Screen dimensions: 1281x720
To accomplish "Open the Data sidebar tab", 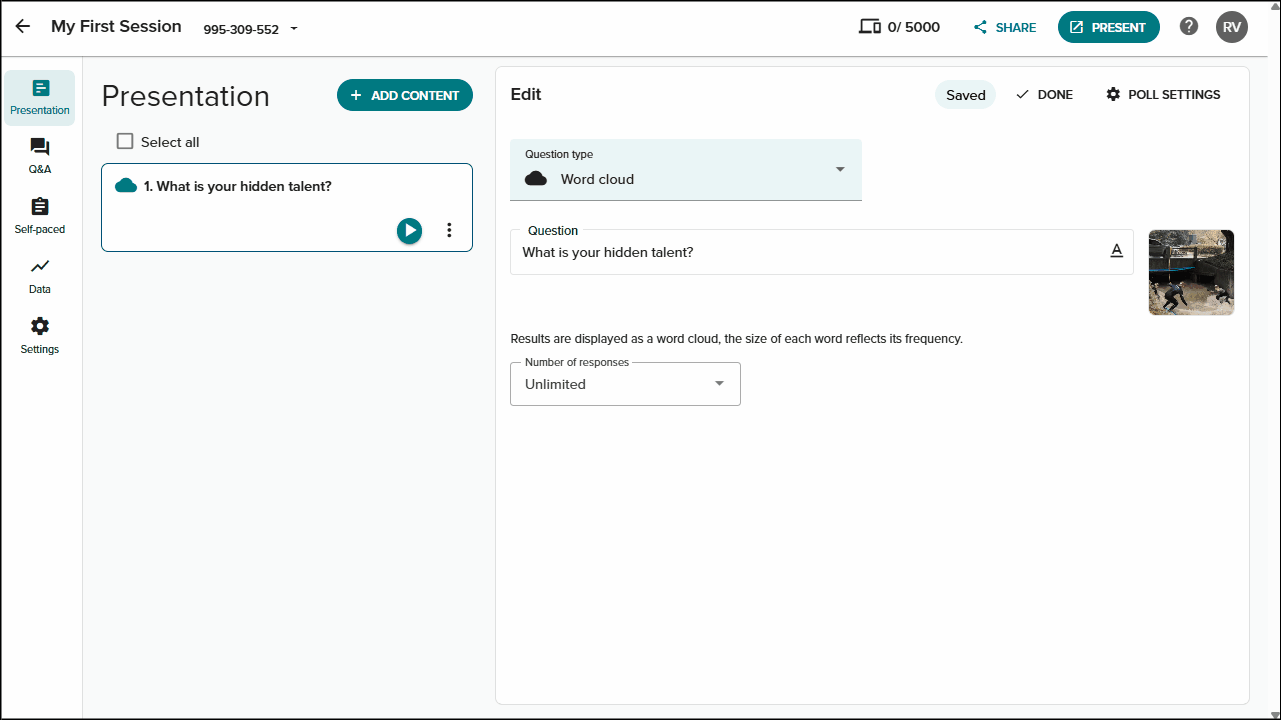I will pyautogui.click(x=40, y=277).
